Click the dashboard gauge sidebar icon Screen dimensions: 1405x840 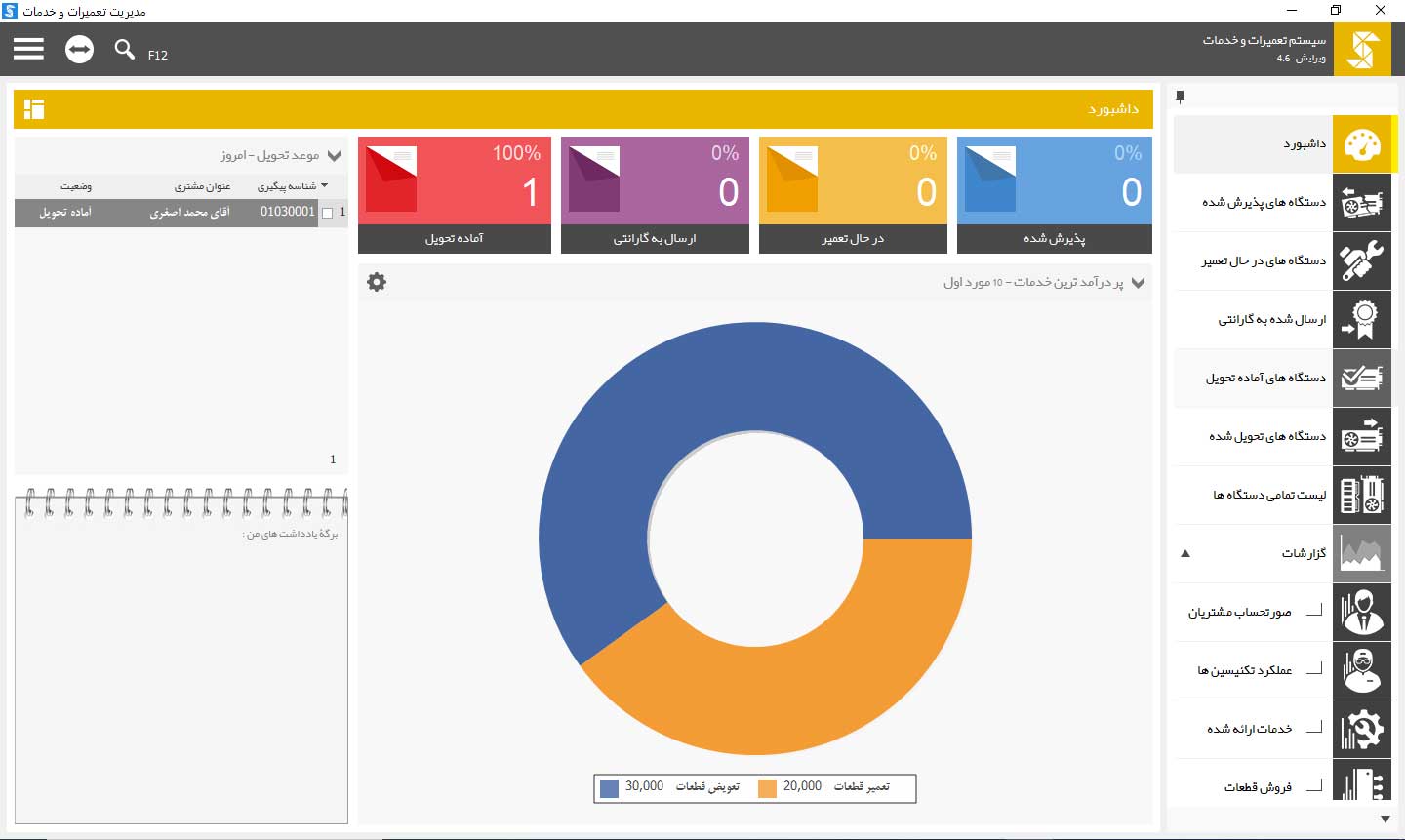tap(1362, 144)
